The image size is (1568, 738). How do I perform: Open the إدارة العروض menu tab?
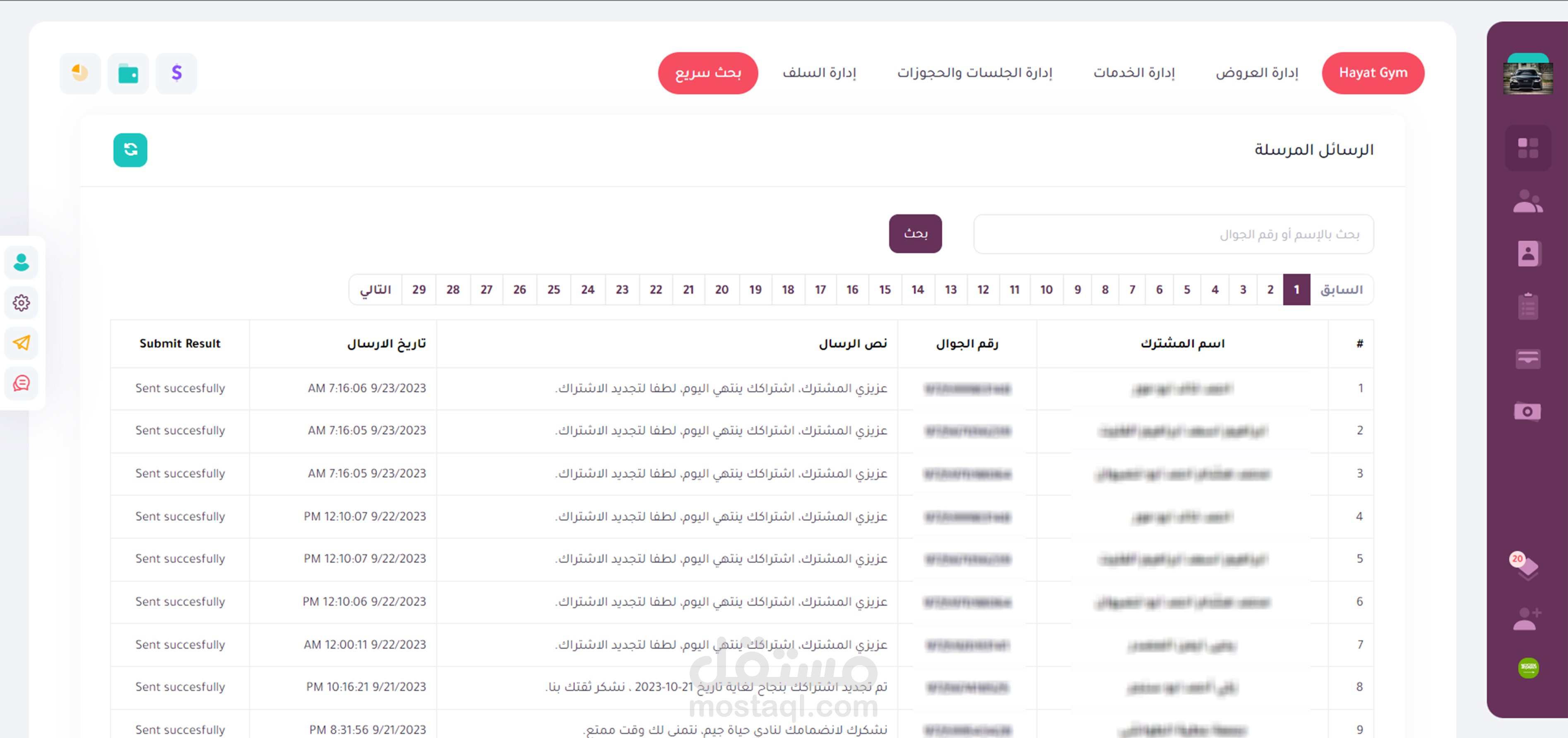1257,73
